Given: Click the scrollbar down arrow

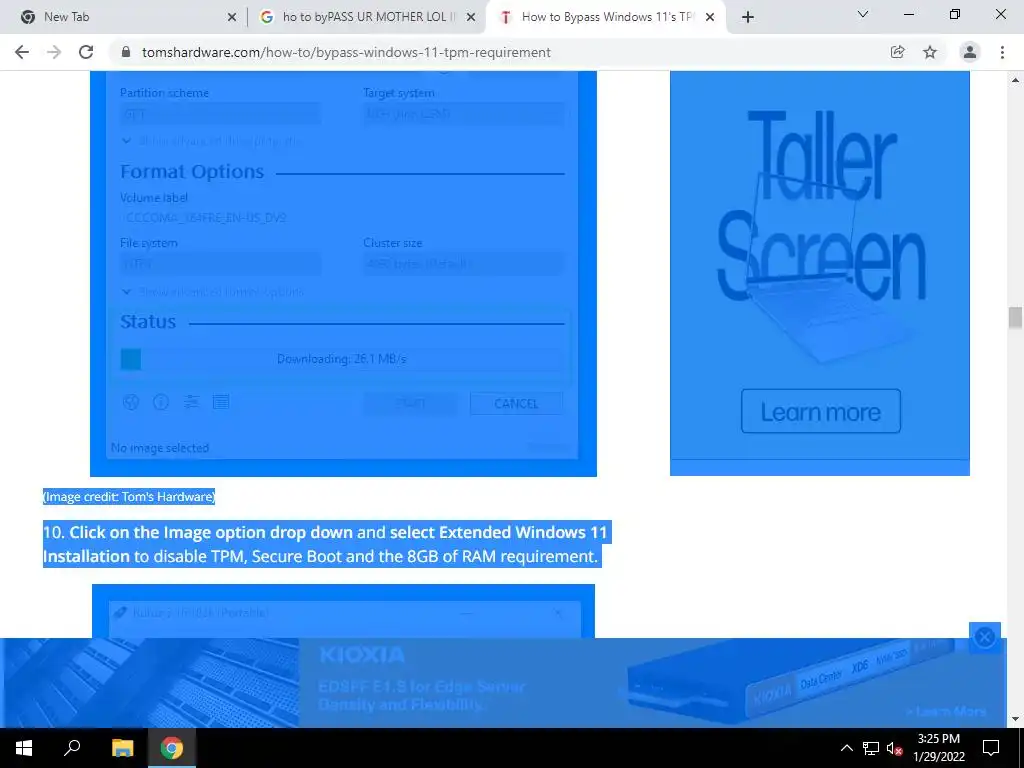Looking at the screenshot, I should 1015,719.
